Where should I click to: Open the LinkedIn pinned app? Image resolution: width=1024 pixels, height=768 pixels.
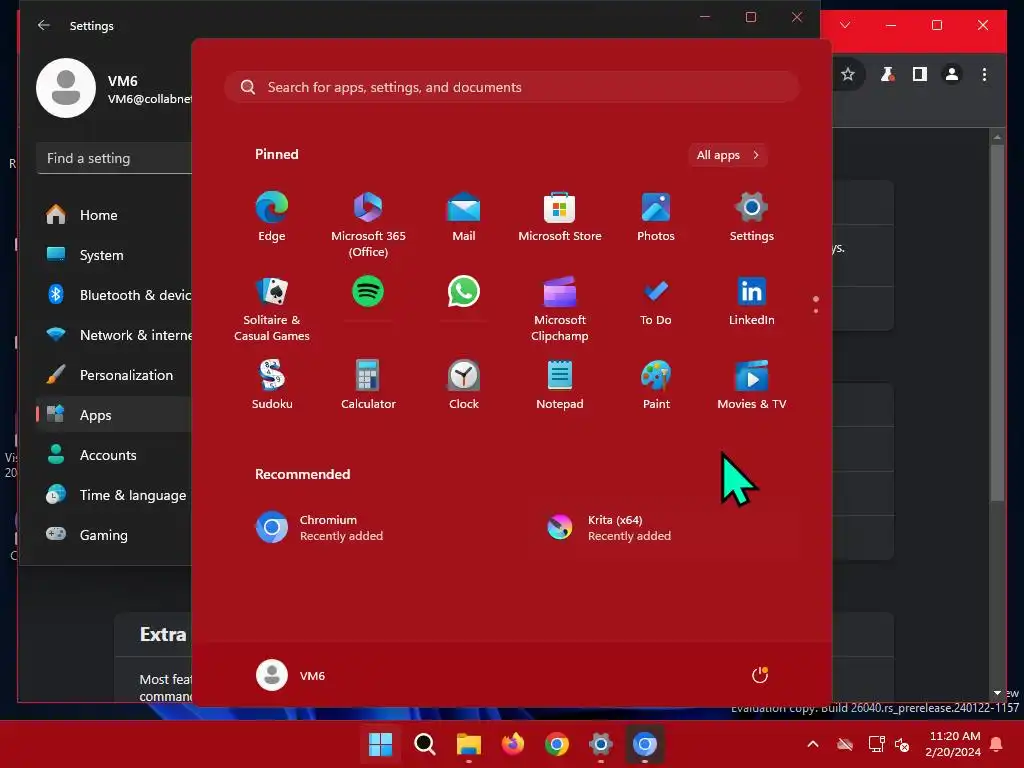[752, 301]
